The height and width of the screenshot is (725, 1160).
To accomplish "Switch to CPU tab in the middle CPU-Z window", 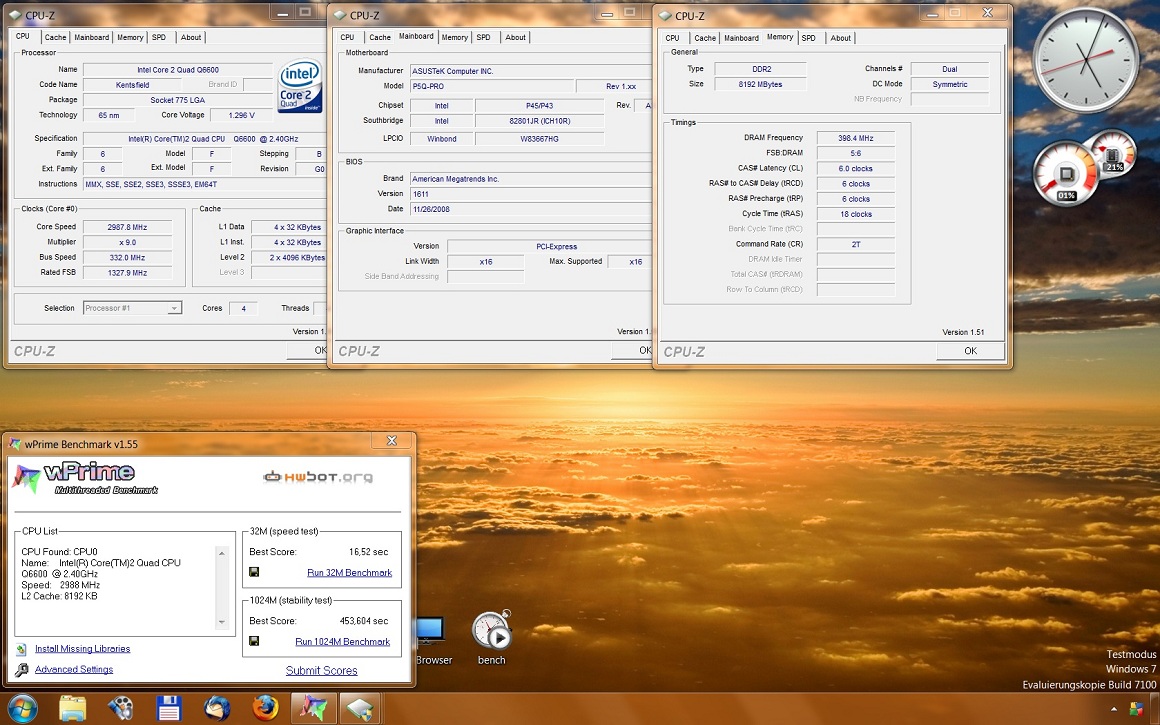I will click(348, 37).
